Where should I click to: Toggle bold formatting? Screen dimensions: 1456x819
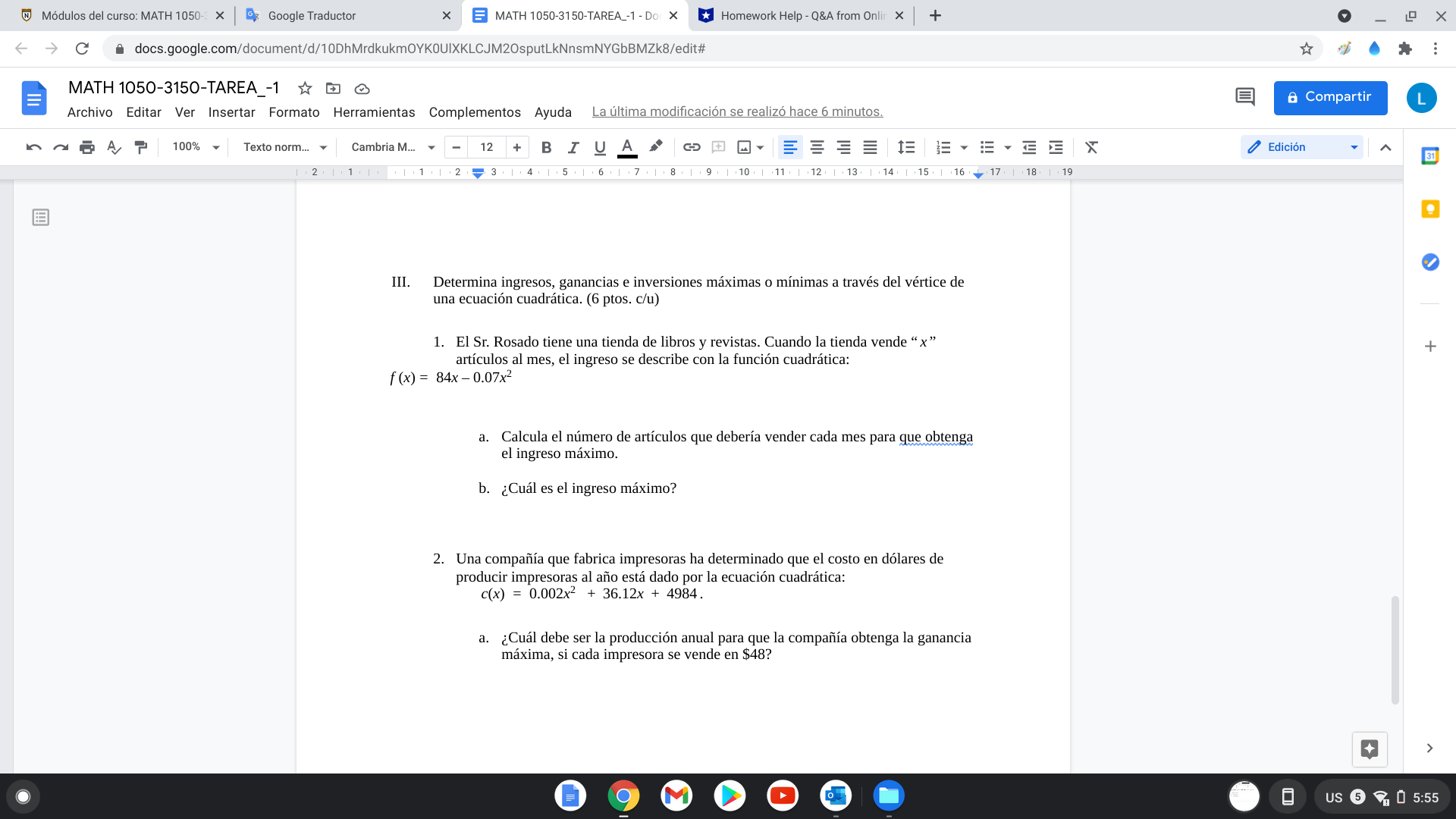pyautogui.click(x=546, y=147)
